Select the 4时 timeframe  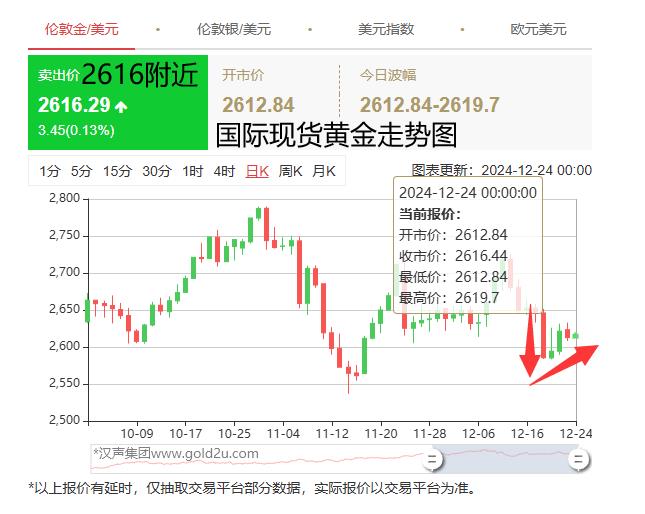pos(224,171)
